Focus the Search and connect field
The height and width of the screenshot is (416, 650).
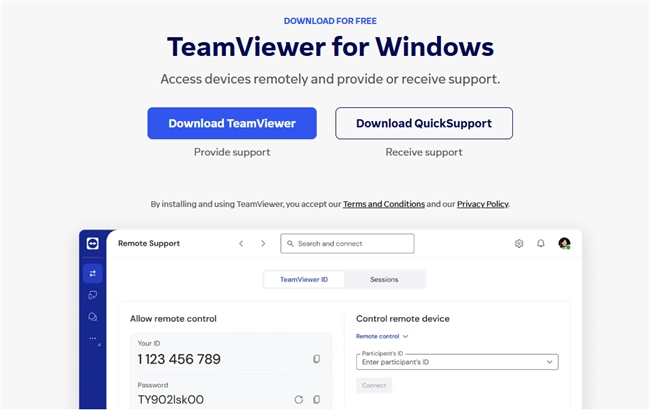[347, 243]
